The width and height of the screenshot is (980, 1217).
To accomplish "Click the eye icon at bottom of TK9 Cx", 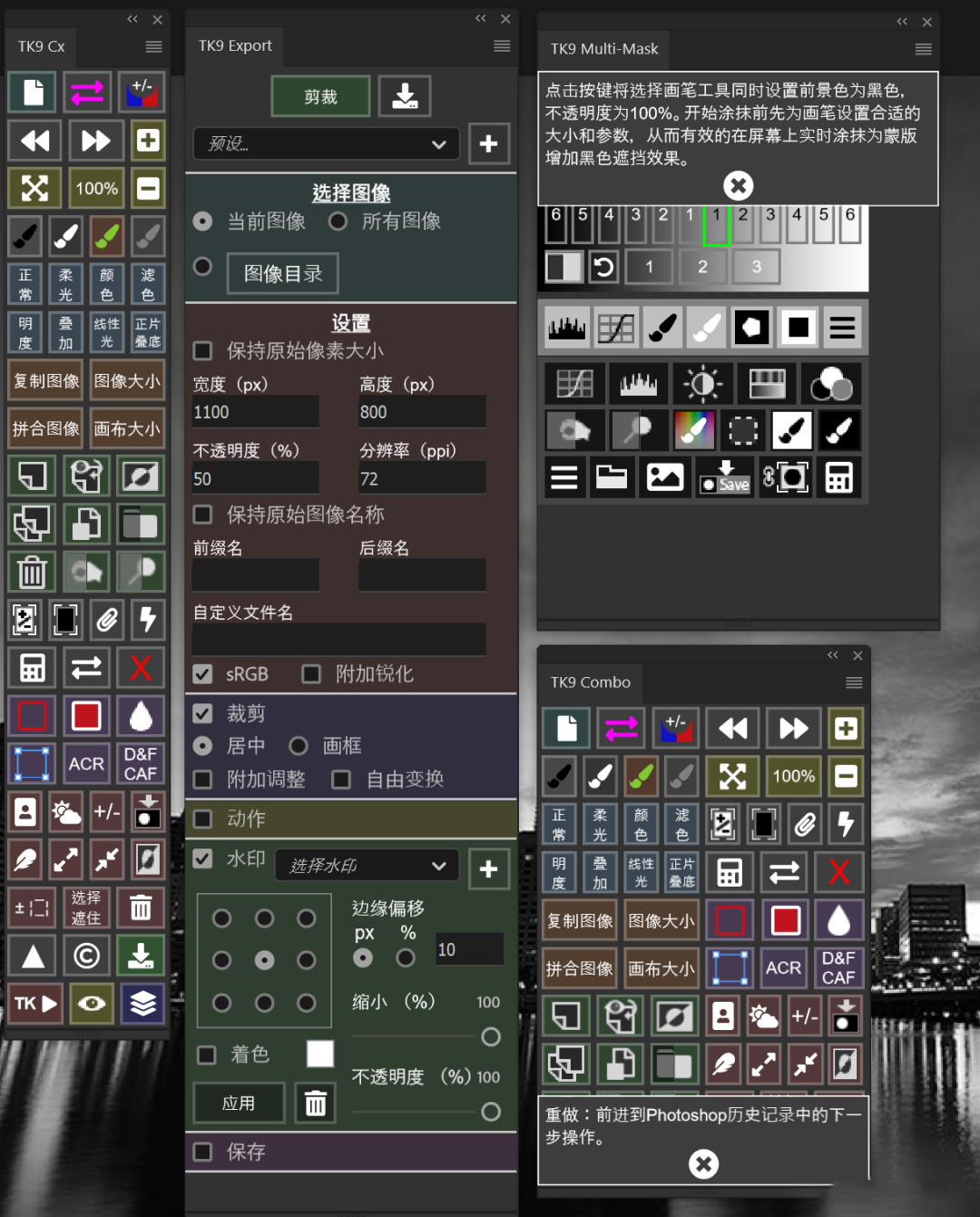I will 91,1004.
